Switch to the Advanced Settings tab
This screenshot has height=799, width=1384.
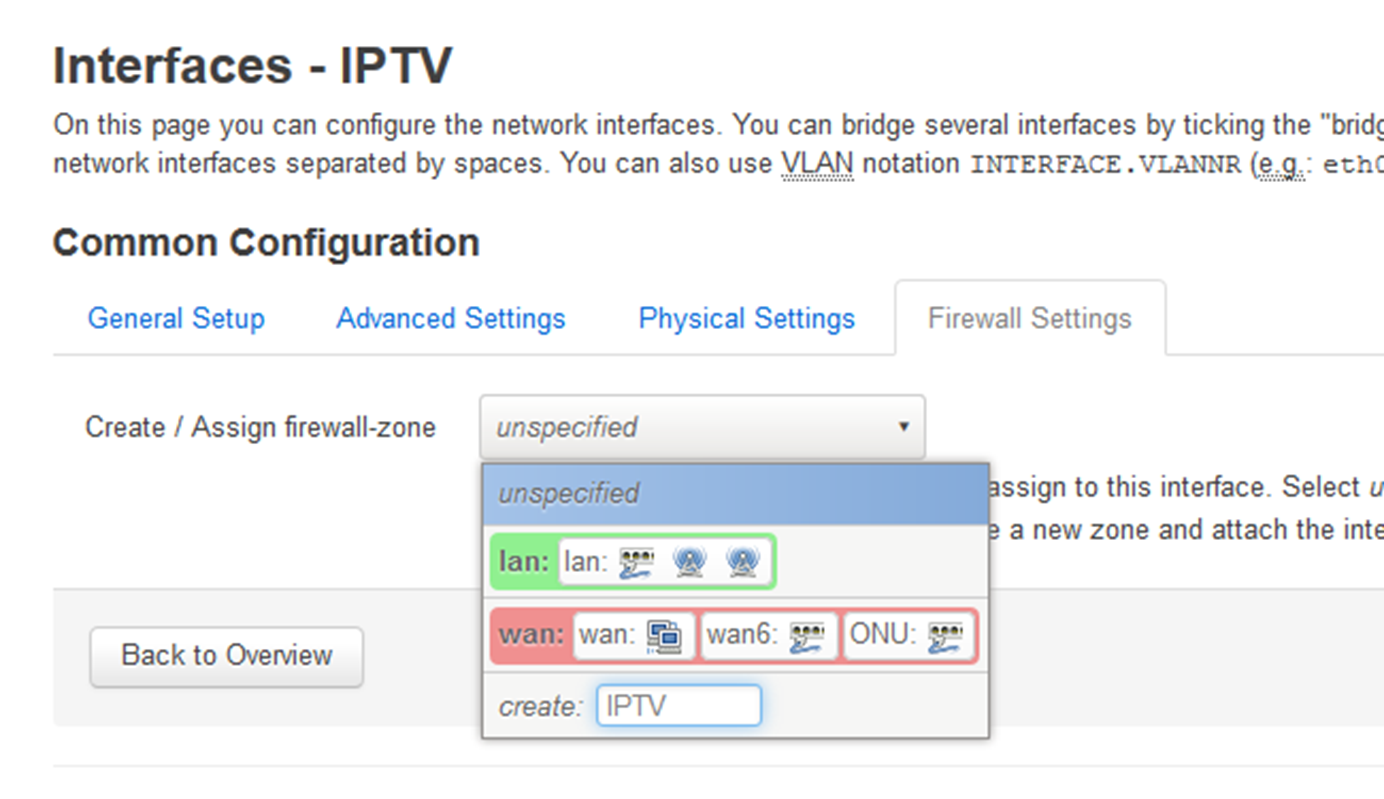[x=451, y=319]
